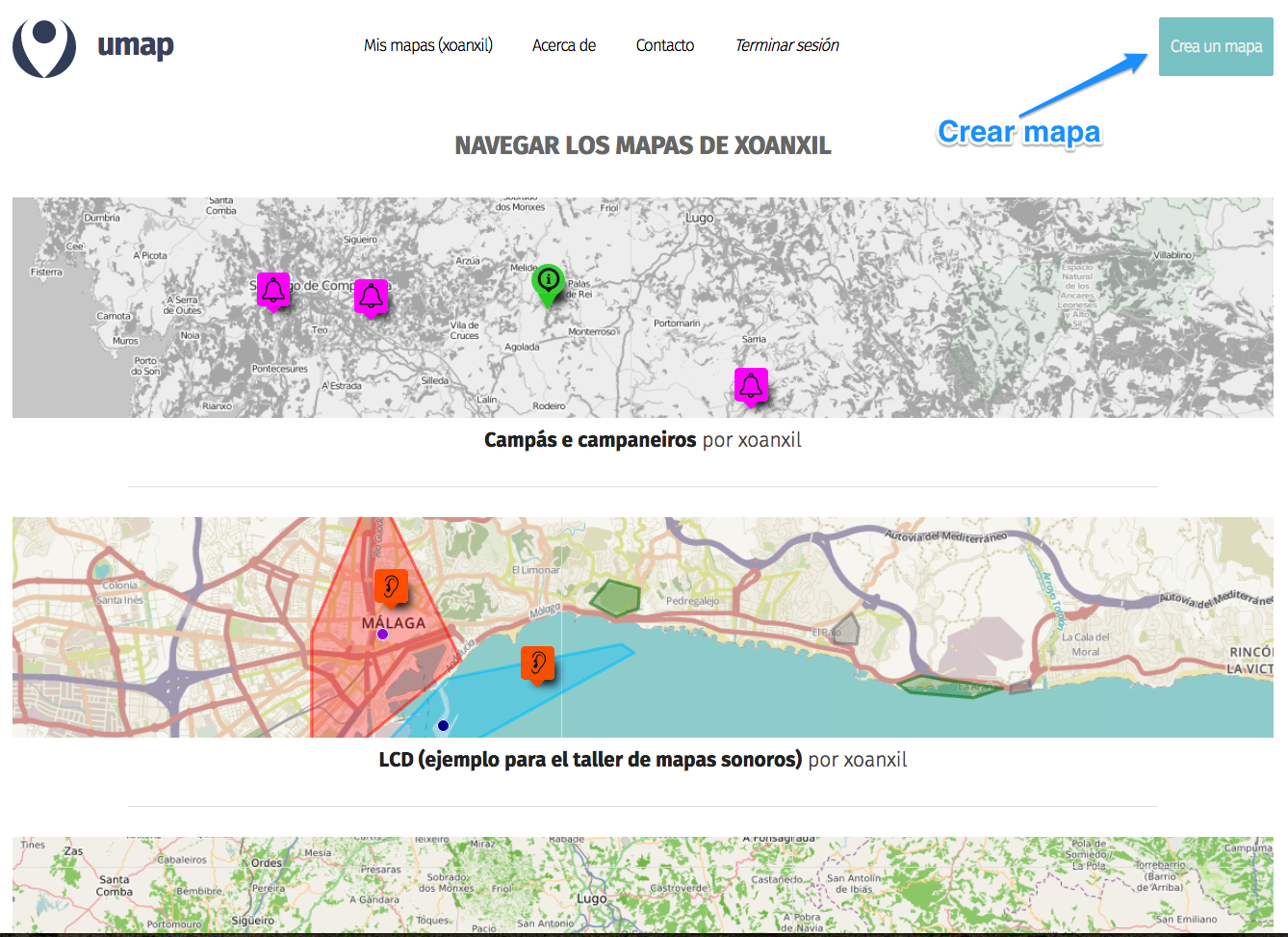Click the ear marker near the Málaga harbor
The image size is (1288, 937).
[537, 662]
